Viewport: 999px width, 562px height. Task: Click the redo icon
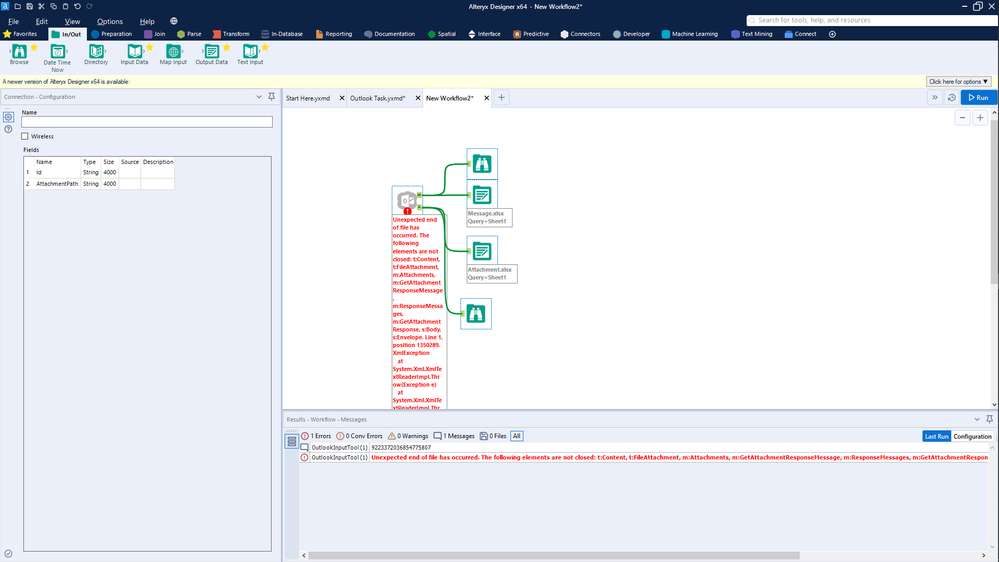coord(89,6)
